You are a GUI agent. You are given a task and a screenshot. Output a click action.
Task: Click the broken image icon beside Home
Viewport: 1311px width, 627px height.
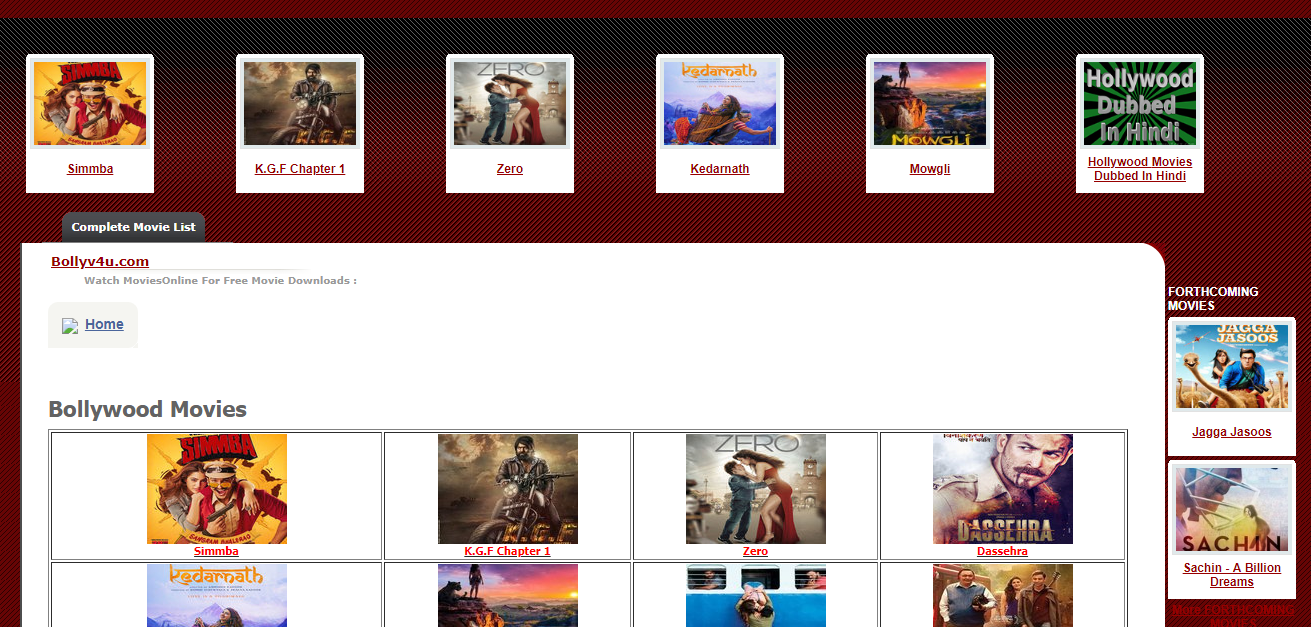click(70, 326)
